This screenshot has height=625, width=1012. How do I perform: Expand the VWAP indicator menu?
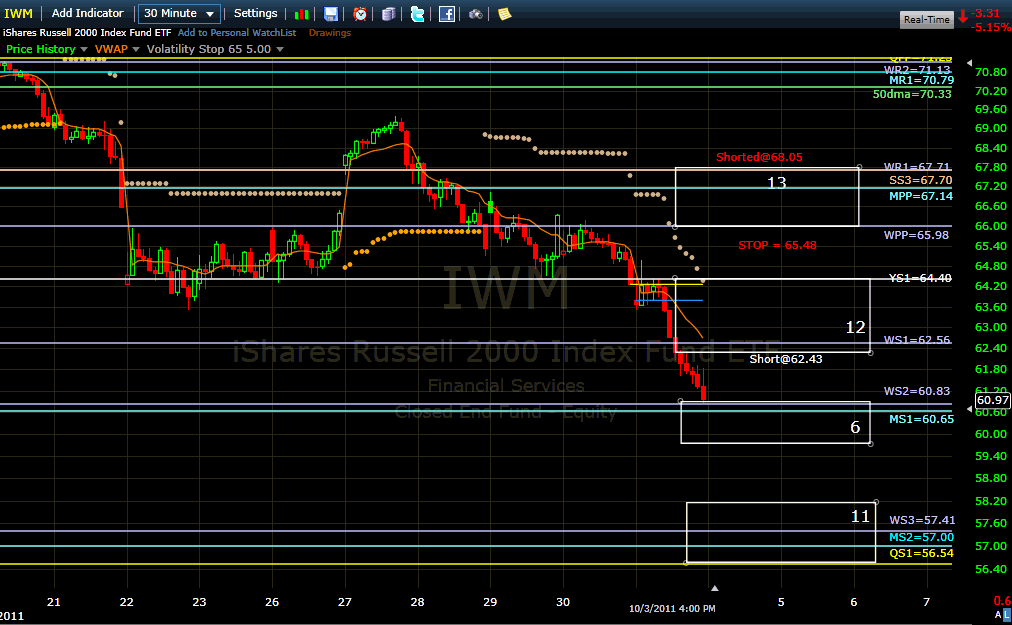[136, 49]
